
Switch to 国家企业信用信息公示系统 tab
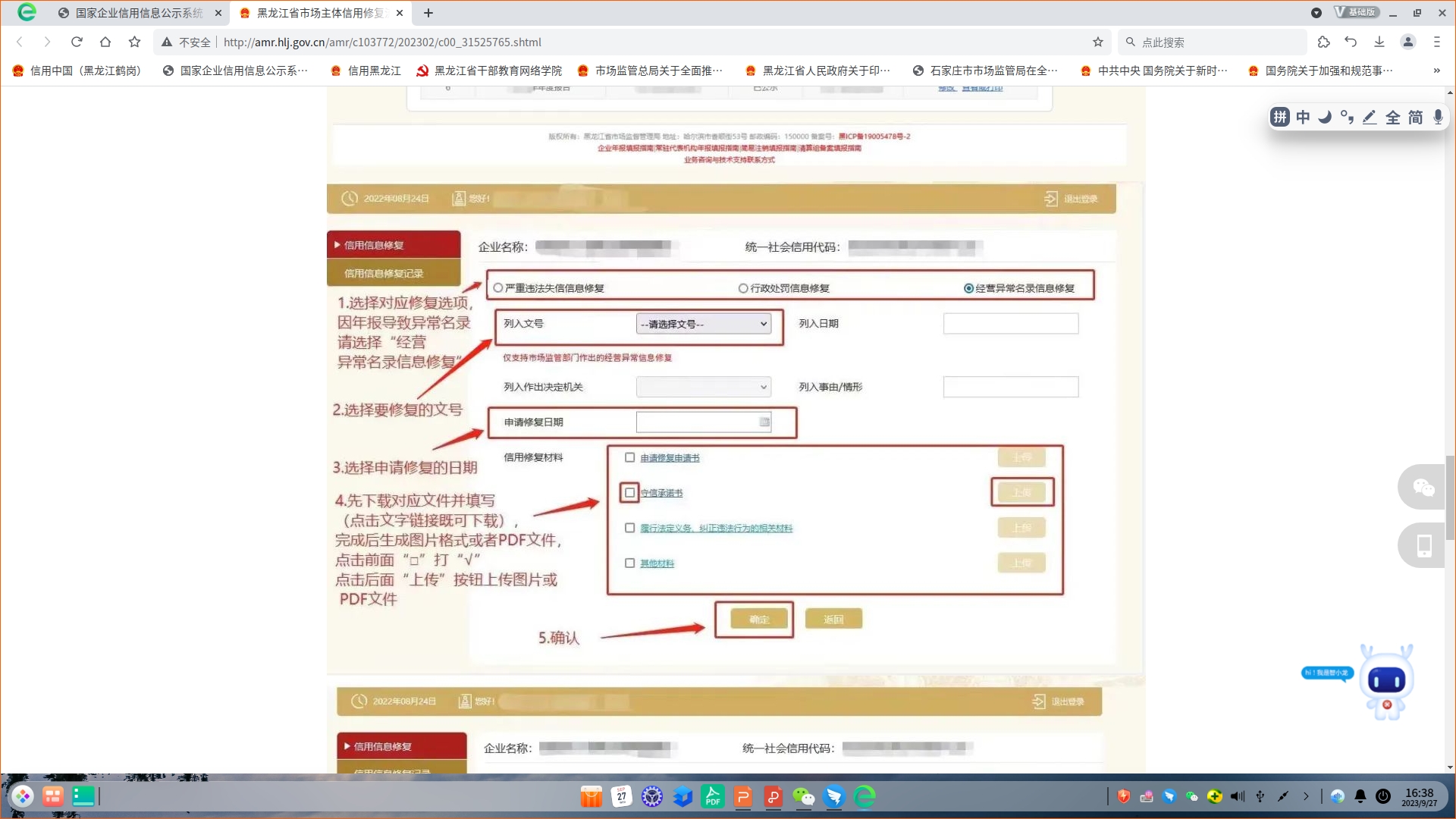139,13
